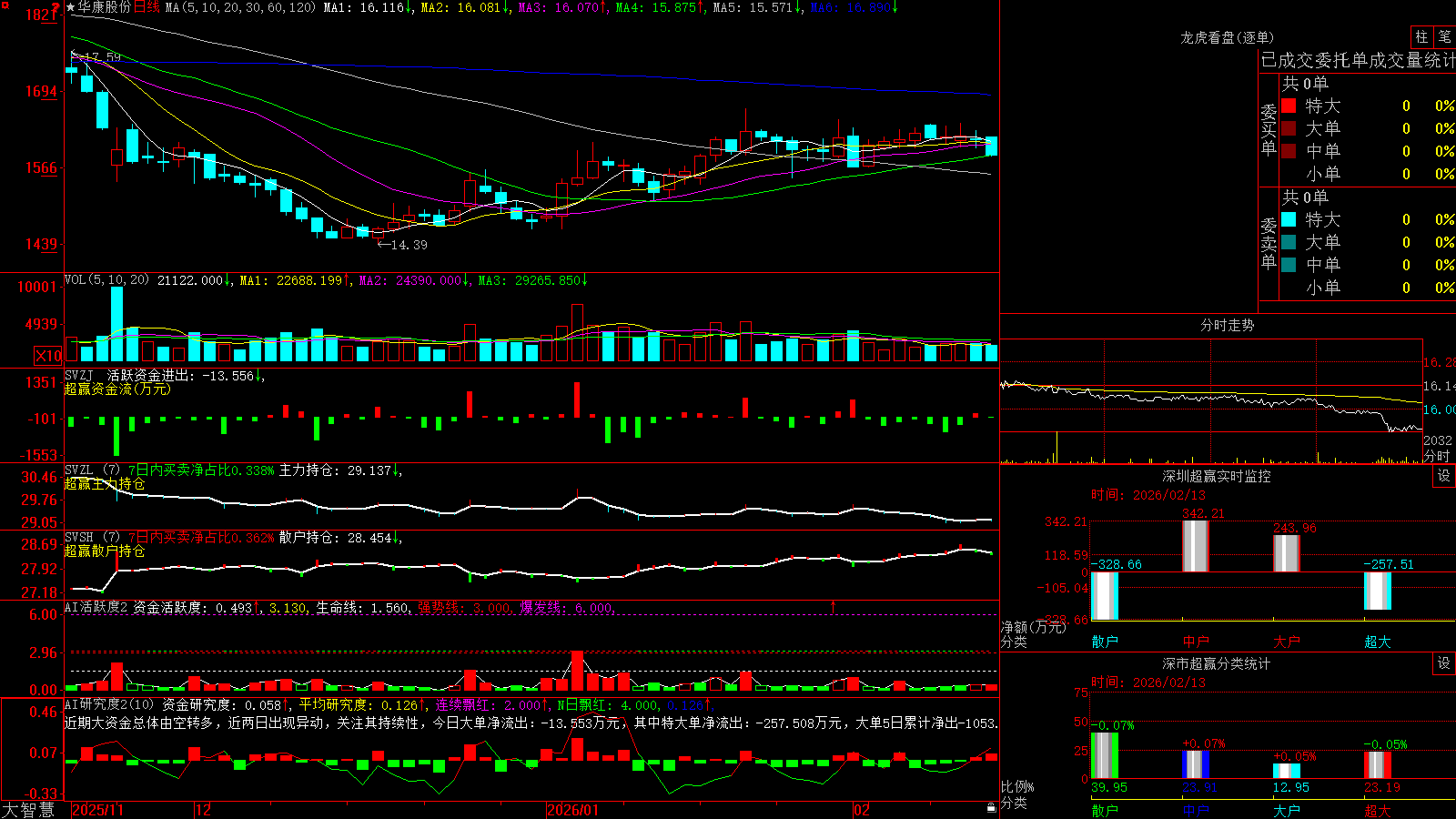Click the blue 23.91 中户 ratio bar
Image resolution: width=1456 pixels, height=819 pixels.
pos(1195,764)
